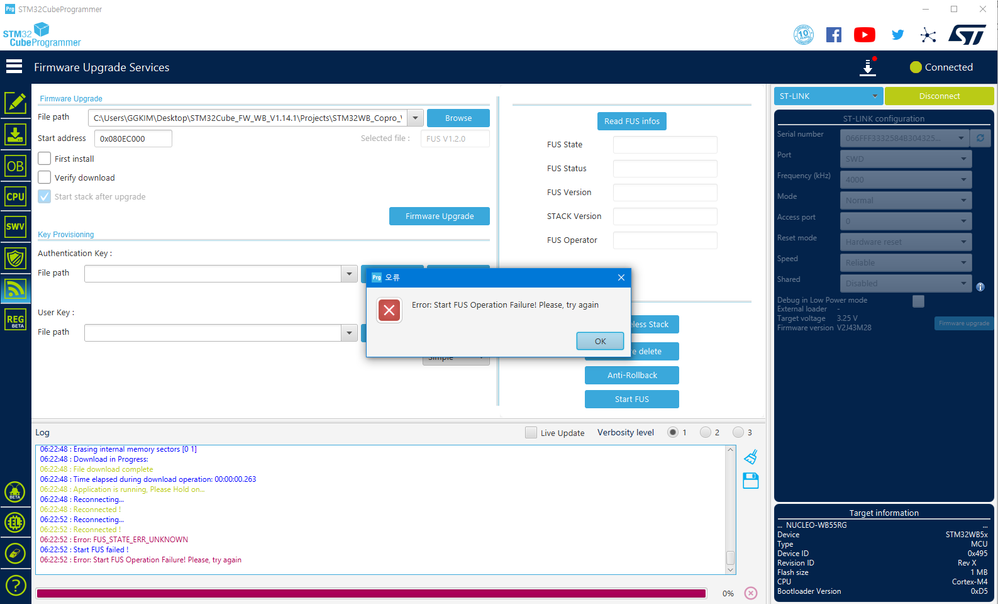998x604 pixels.
Task: Select verbosity level 3
Action: pyautogui.click(x=738, y=433)
